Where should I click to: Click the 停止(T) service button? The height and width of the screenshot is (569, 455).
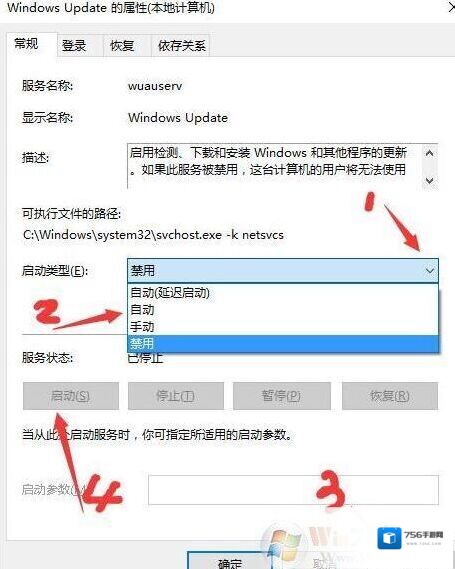point(176,396)
